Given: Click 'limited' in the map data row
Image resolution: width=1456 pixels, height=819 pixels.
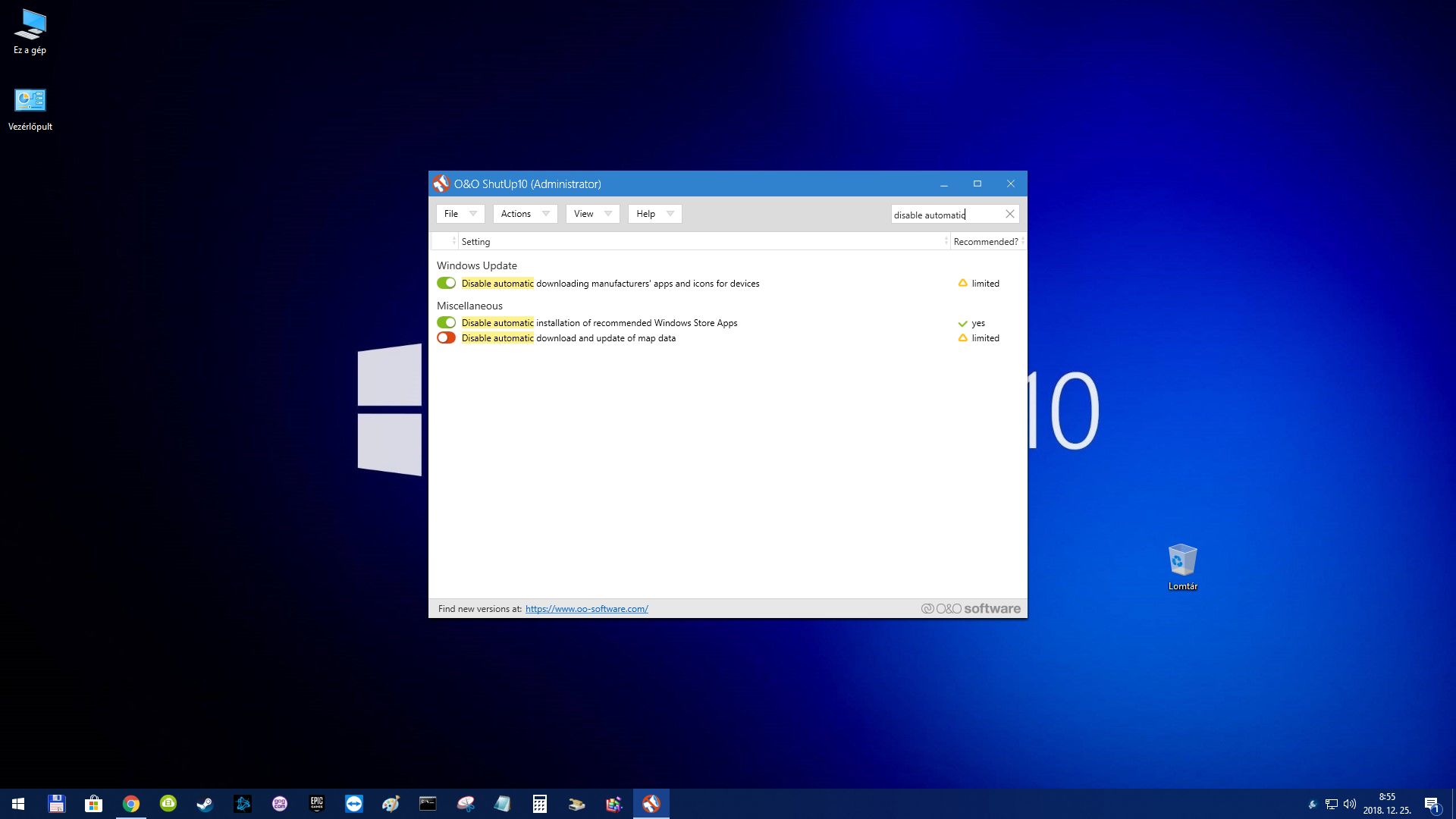Looking at the screenshot, I should 985,338.
